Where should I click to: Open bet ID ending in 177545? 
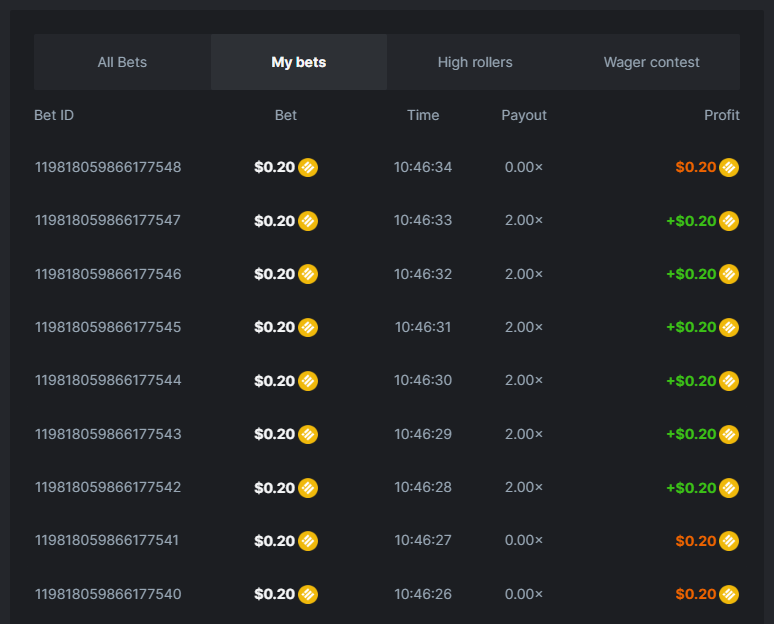click(x=108, y=327)
